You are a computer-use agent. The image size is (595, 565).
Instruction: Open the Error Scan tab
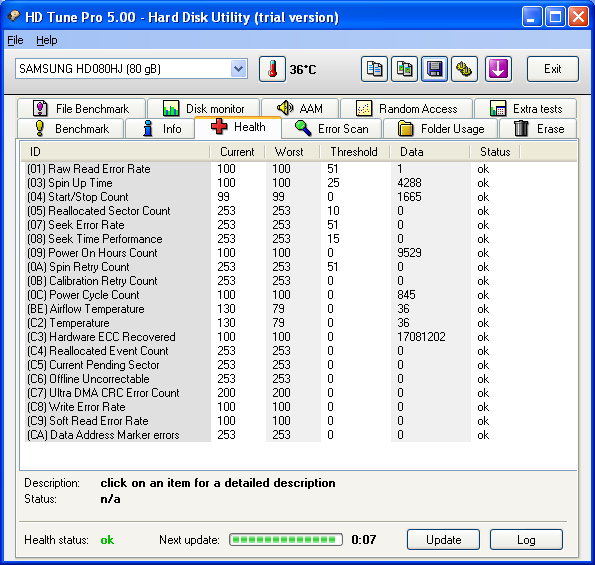tap(332, 129)
